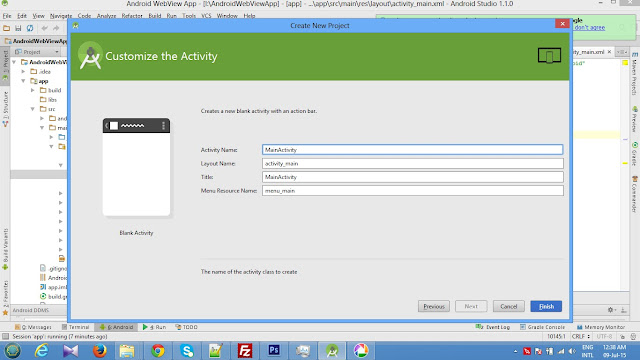This screenshot has height=360, width=640.
Task: Click the Synchronize toolbar icon
Action: (30, 28)
